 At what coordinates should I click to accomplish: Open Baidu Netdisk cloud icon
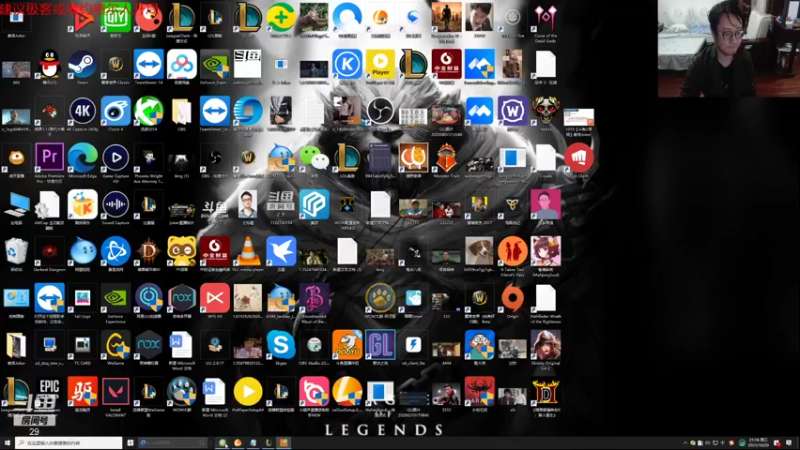tap(182, 64)
